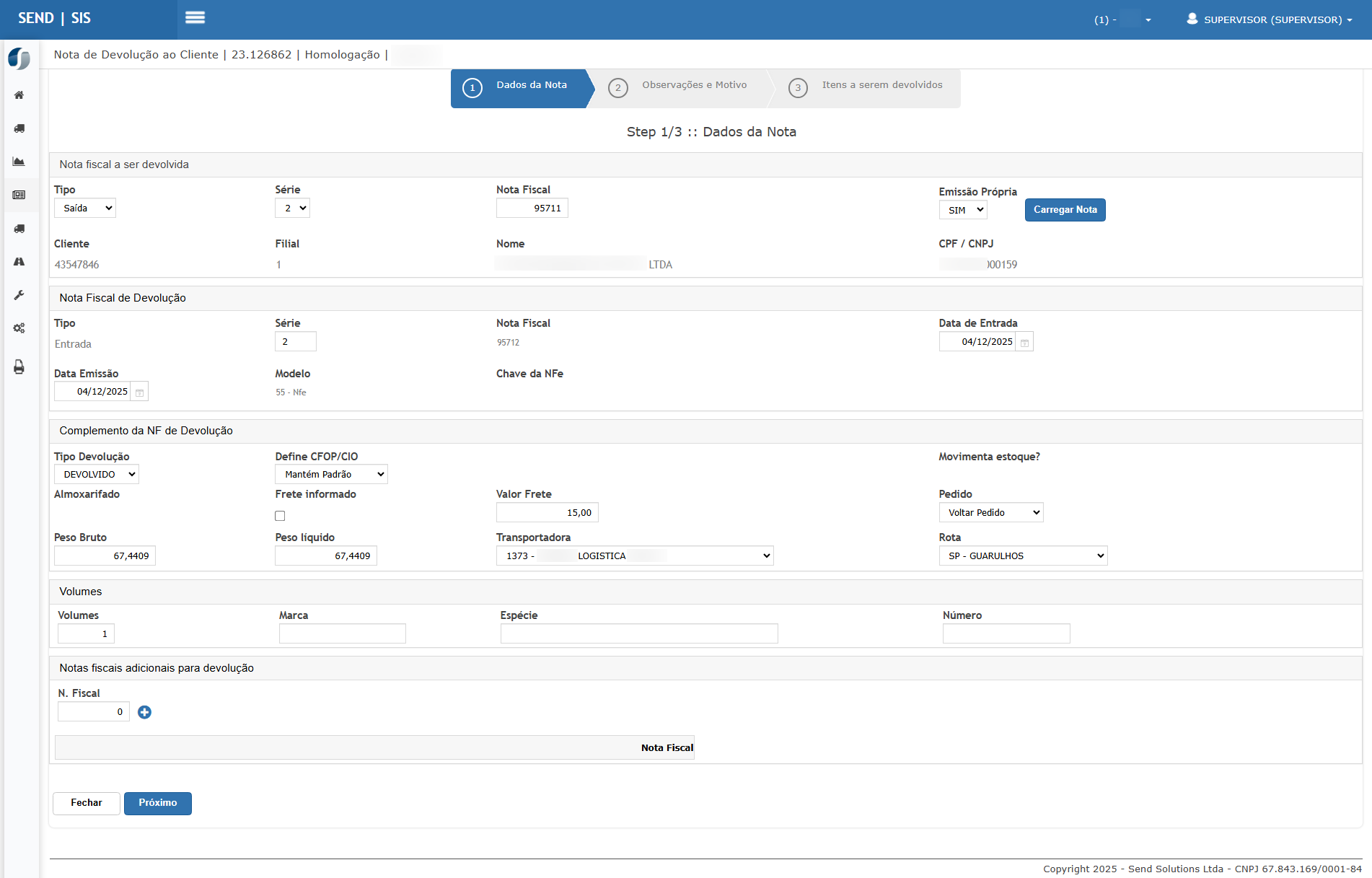This screenshot has width=1372, height=878.
Task: Click the printer icon in sidebar
Action: [x=19, y=367]
